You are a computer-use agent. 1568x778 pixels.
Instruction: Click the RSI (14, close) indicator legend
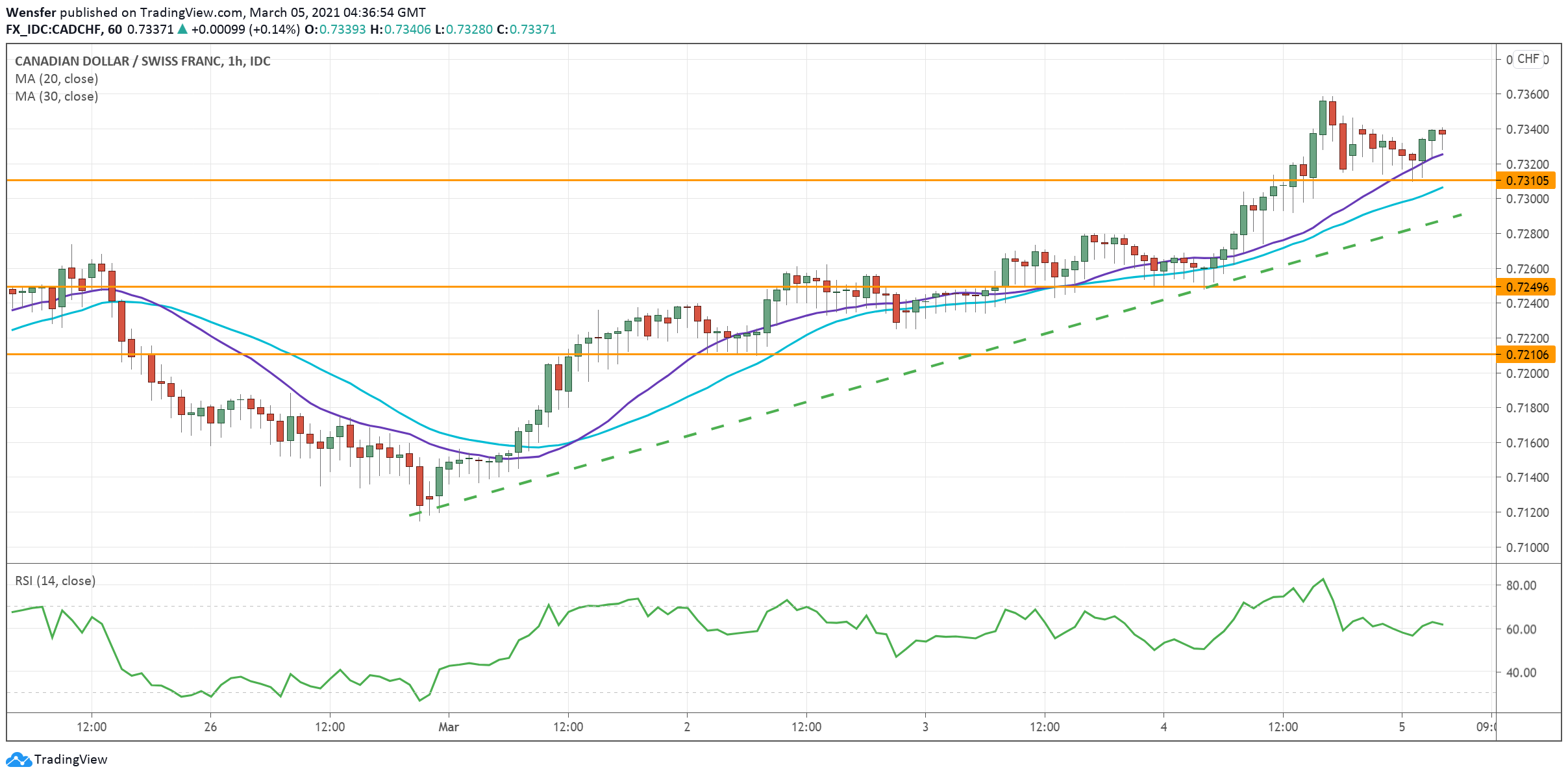[55, 581]
